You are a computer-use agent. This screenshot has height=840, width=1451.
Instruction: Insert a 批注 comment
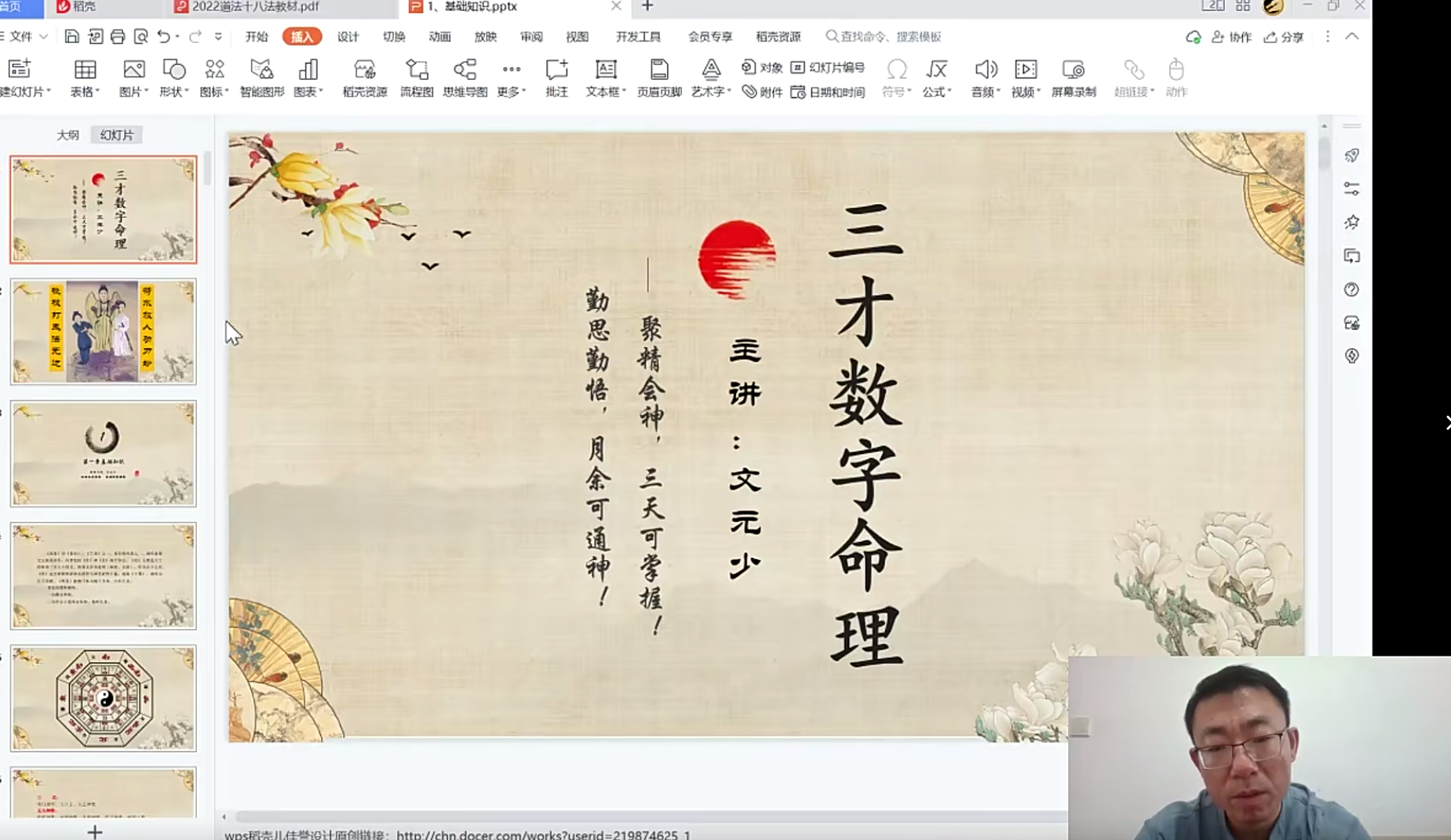(x=557, y=76)
